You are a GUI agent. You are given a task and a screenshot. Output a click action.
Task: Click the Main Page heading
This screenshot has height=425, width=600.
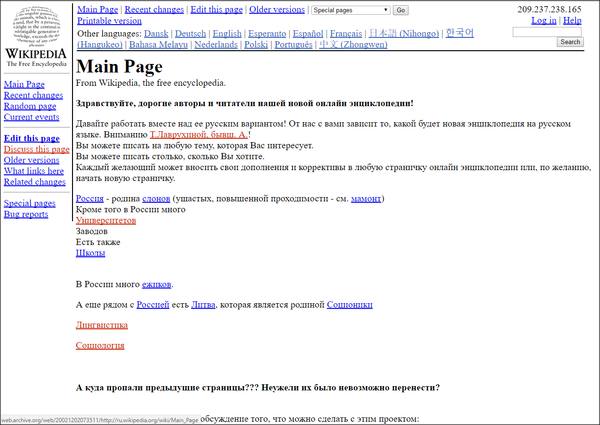pos(119,67)
